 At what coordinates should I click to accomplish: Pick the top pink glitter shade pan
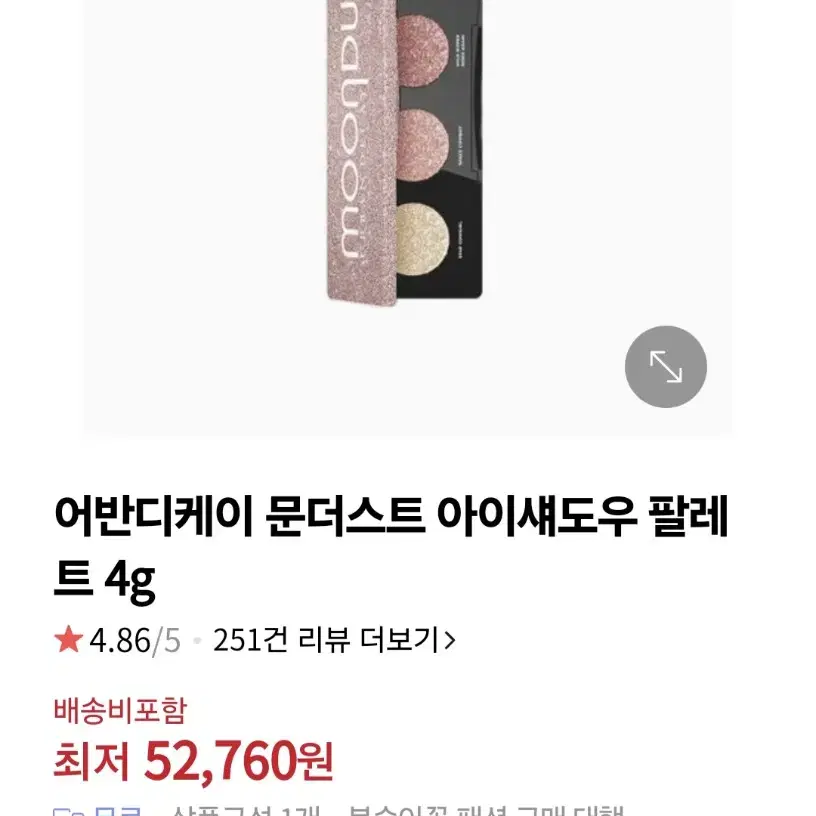(x=422, y=48)
